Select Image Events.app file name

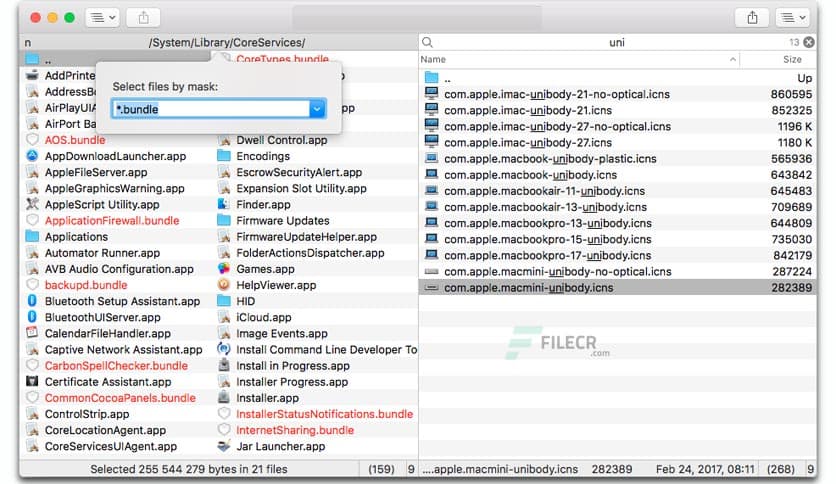click(x=282, y=333)
